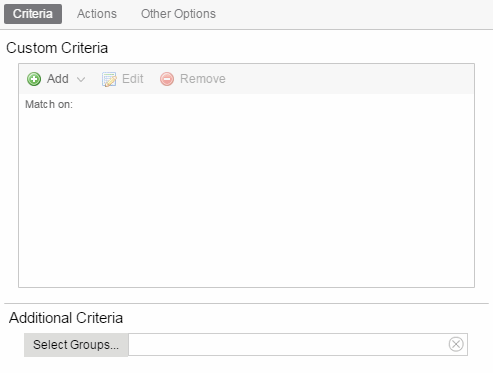Click the Match on: label

pos(49,104)
